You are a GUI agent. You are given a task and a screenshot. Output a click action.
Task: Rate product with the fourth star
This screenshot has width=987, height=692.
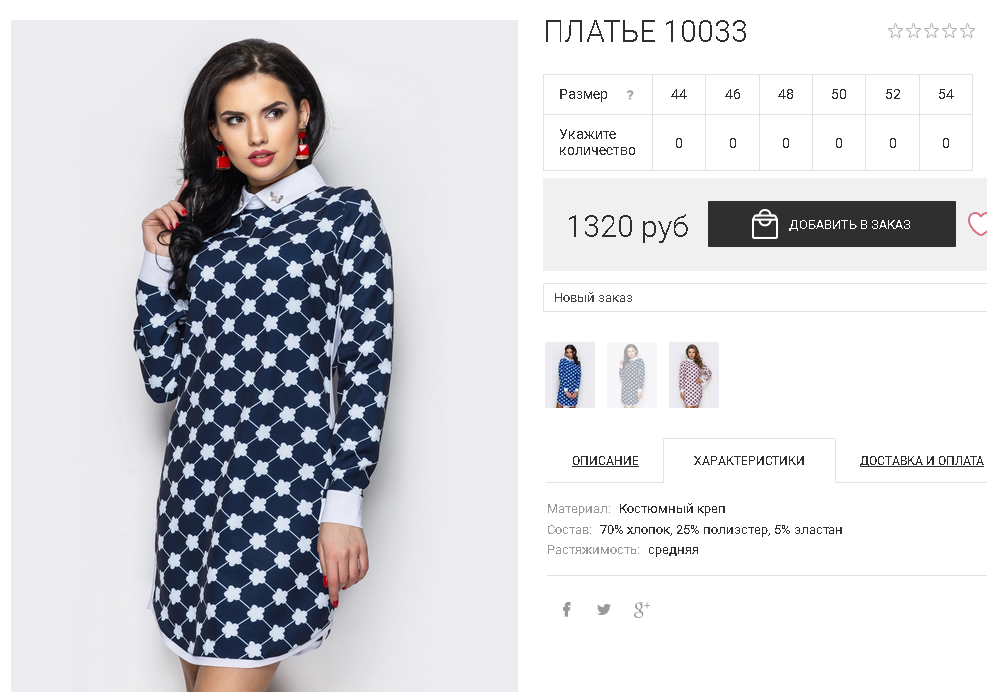coord(950,30)
